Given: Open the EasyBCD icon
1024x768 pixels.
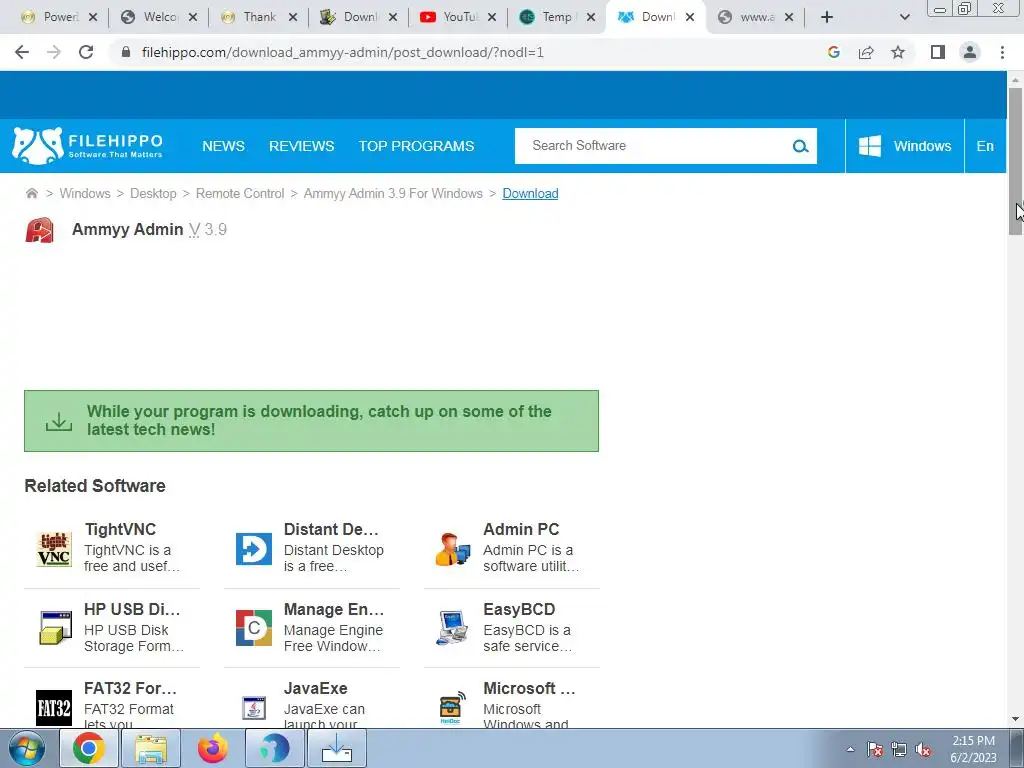Looking at the screenshot, I should 452,628.
